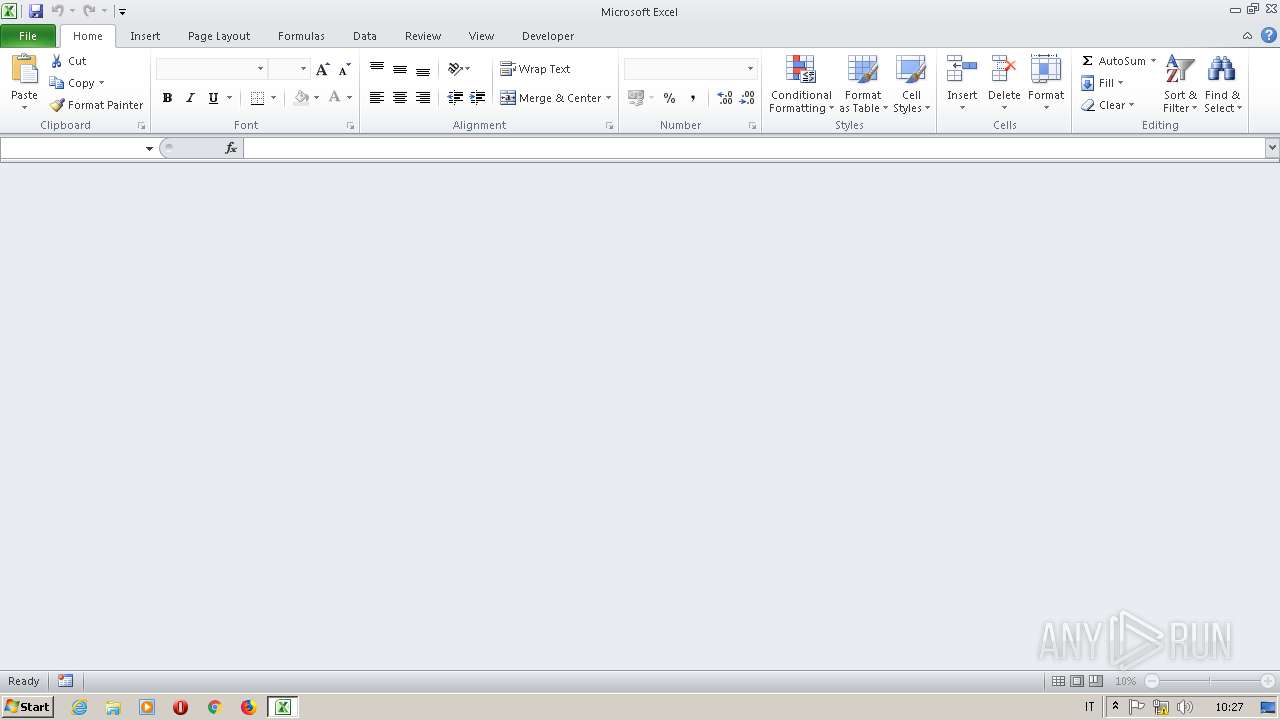Switch to the Data tab
This screenshot has width=1280, height=720.
(x=365, y=36)
